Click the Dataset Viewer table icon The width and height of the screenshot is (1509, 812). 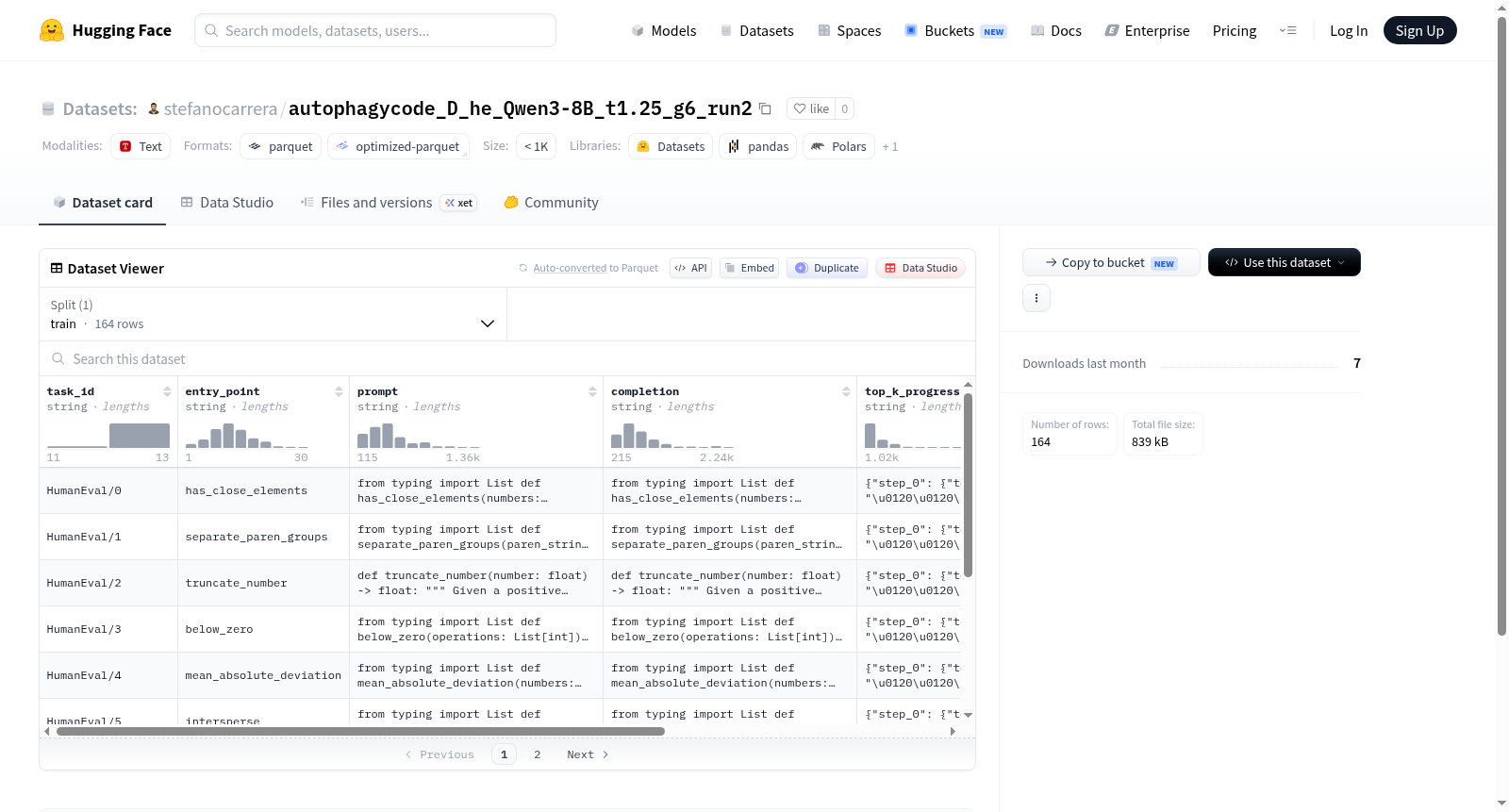(57, 268)
